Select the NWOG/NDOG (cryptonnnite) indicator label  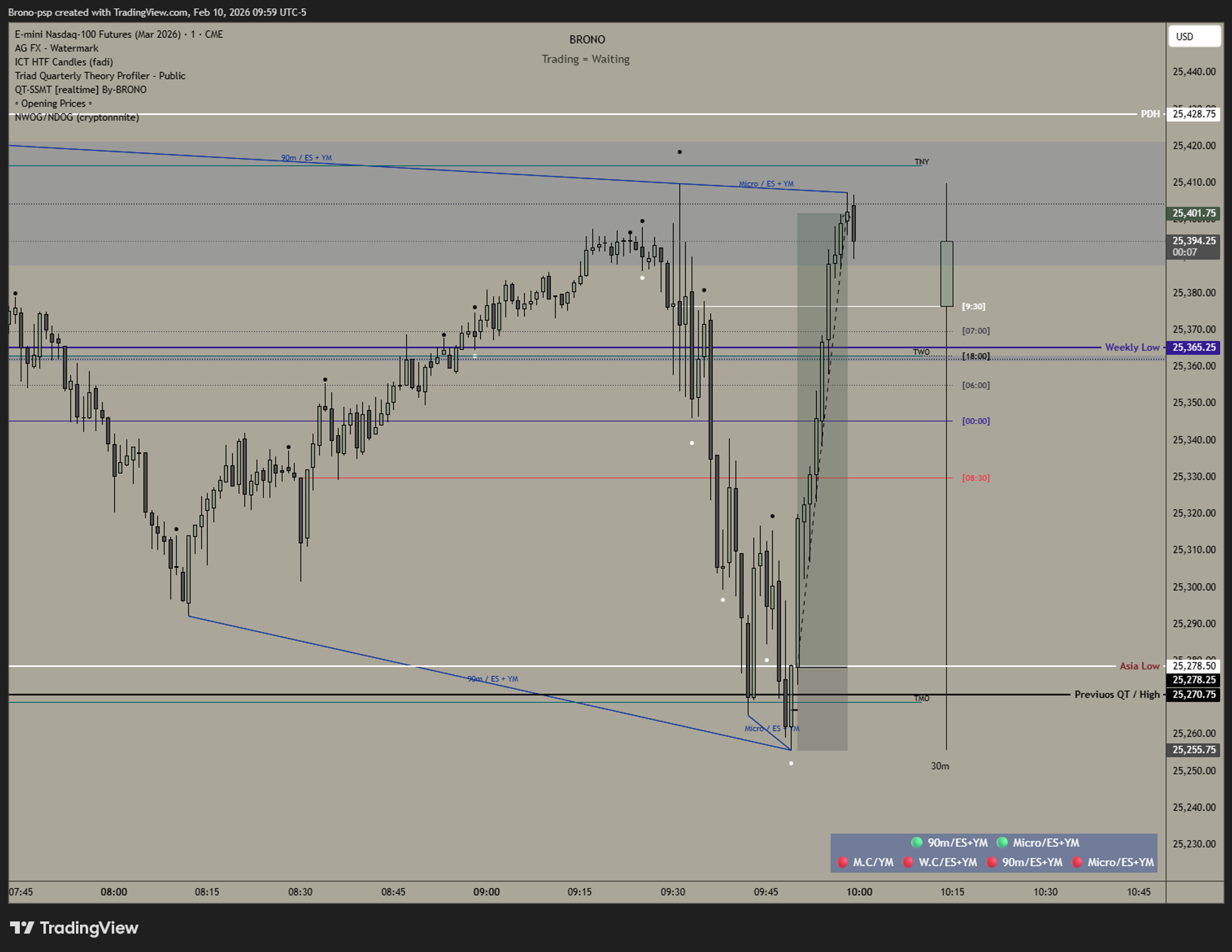coord(77,118)
